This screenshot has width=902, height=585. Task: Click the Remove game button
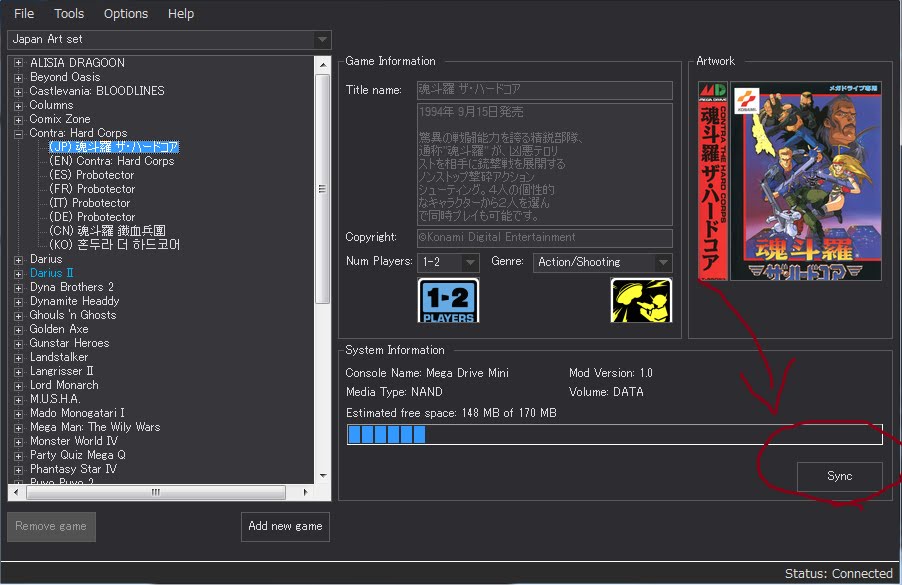point(51,526)
